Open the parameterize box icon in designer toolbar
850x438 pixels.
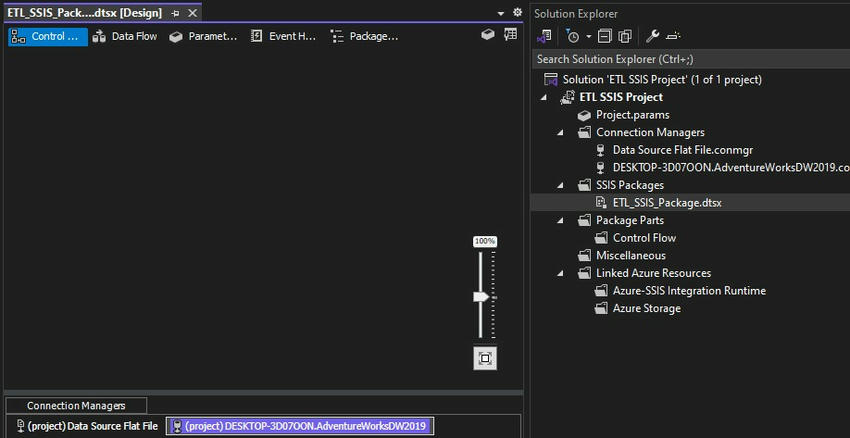pyautogui.click(x=488, y=35)
